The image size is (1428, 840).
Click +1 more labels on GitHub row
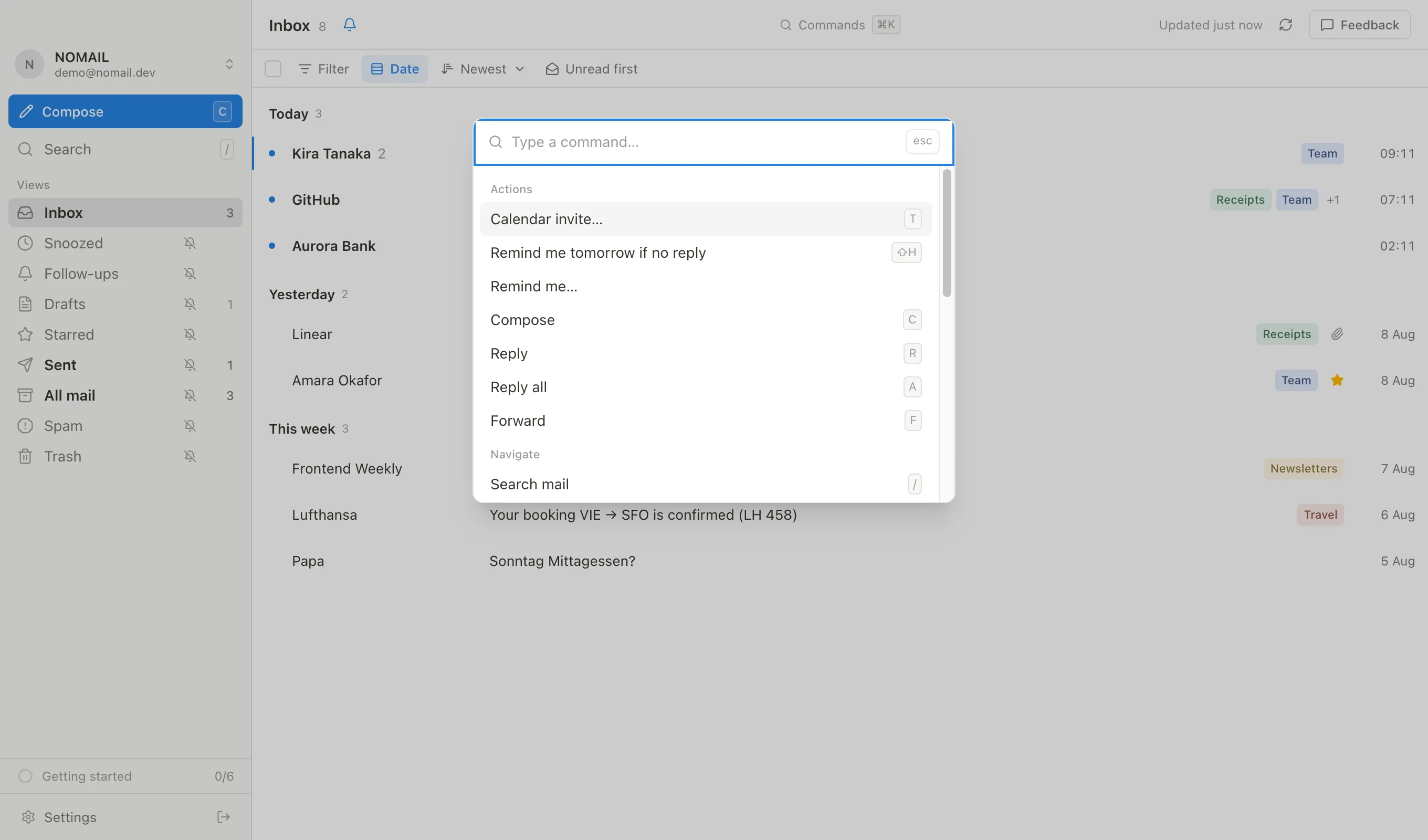pyautogui.click(x=1333, y=200)
